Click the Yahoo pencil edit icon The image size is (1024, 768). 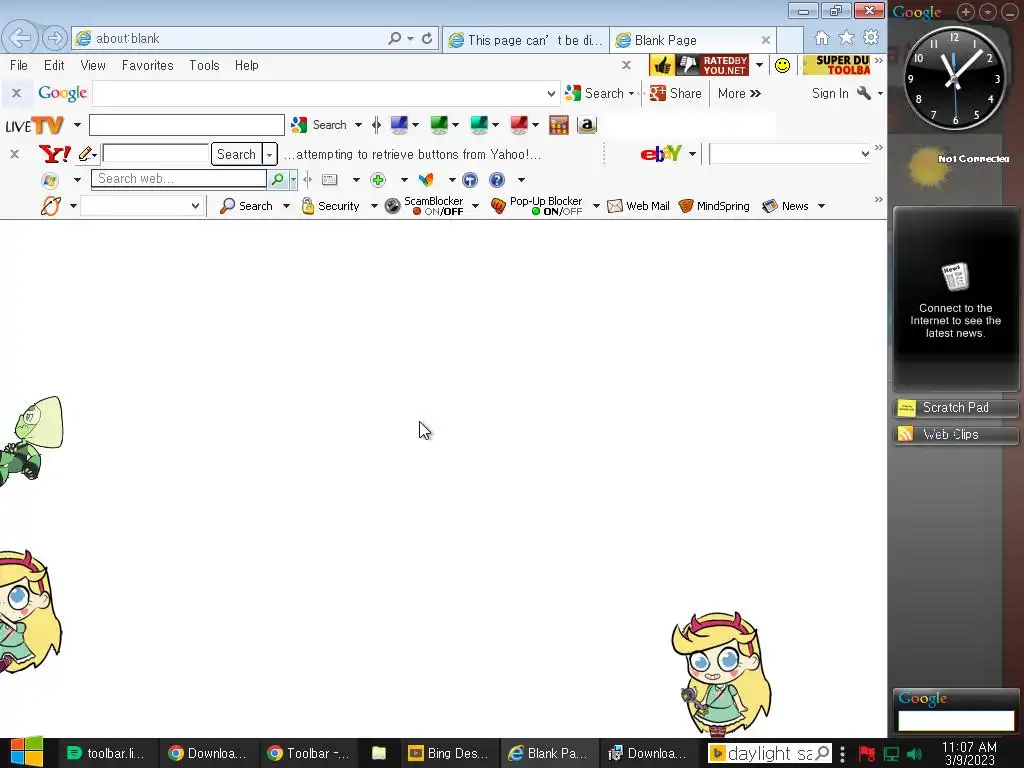tap(85, 154)
